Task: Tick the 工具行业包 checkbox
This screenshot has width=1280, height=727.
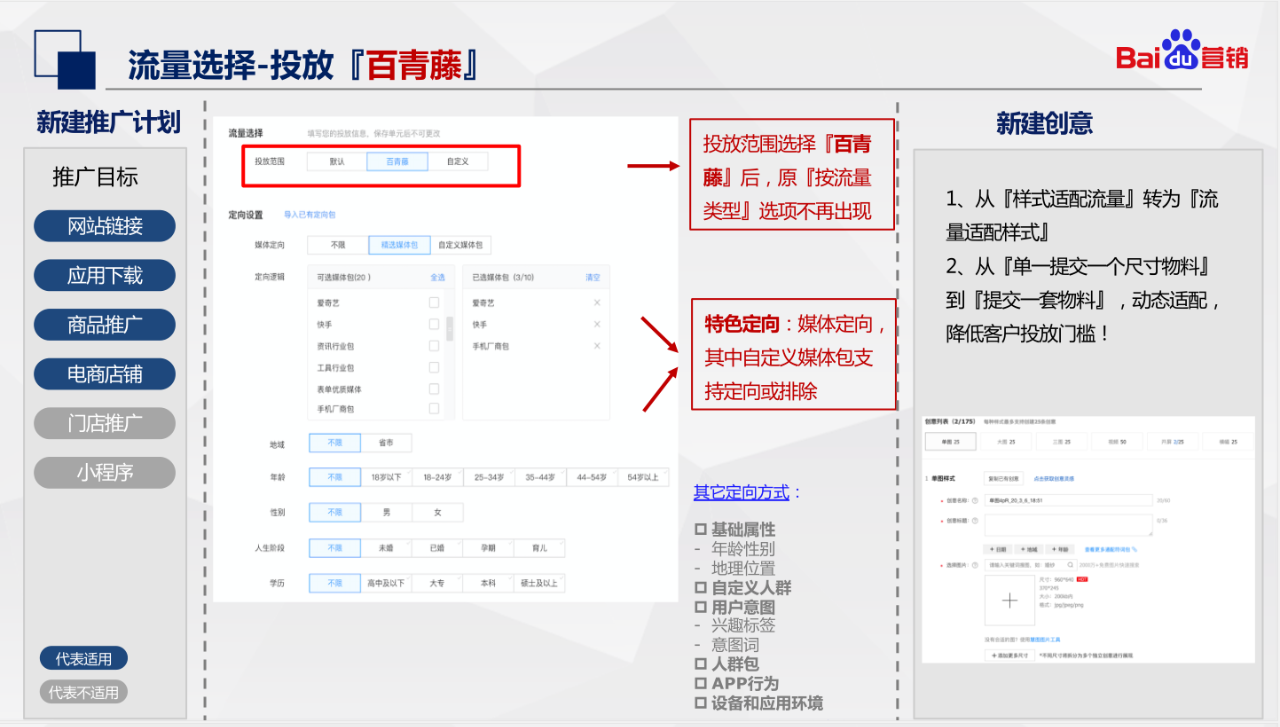Action: coord(434,367)
